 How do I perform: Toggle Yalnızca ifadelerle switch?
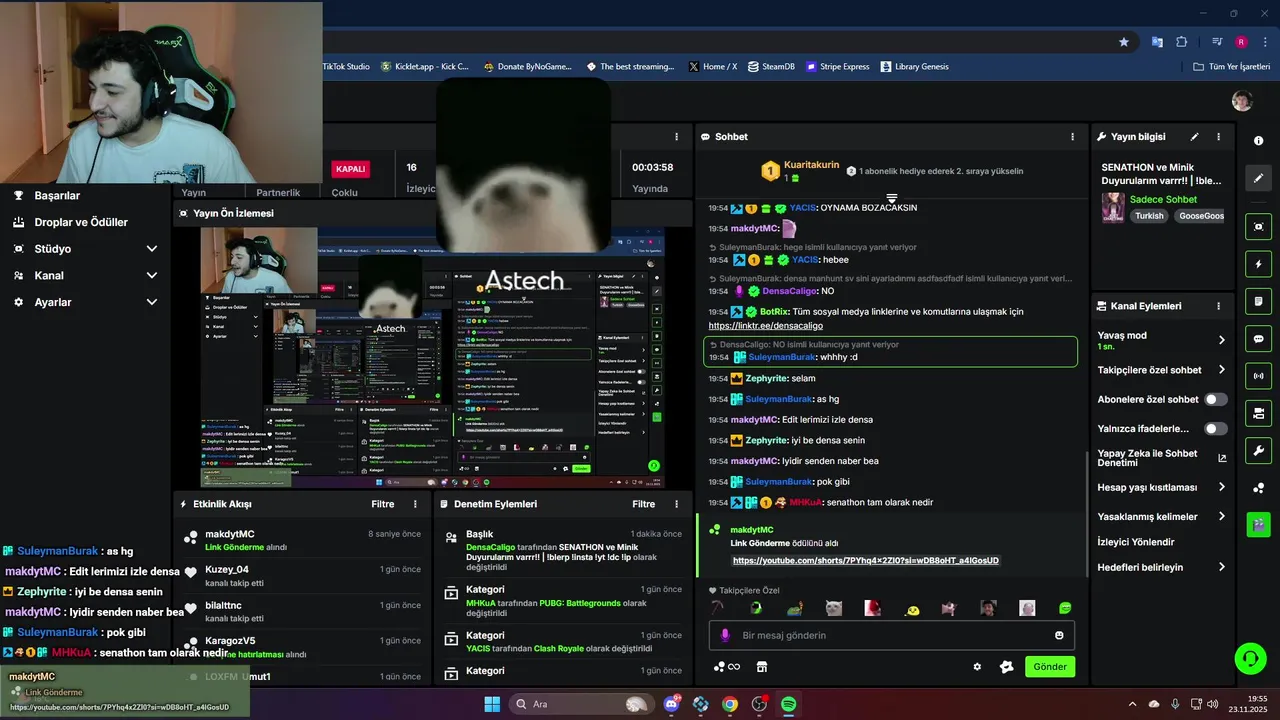coord(1216,428)
